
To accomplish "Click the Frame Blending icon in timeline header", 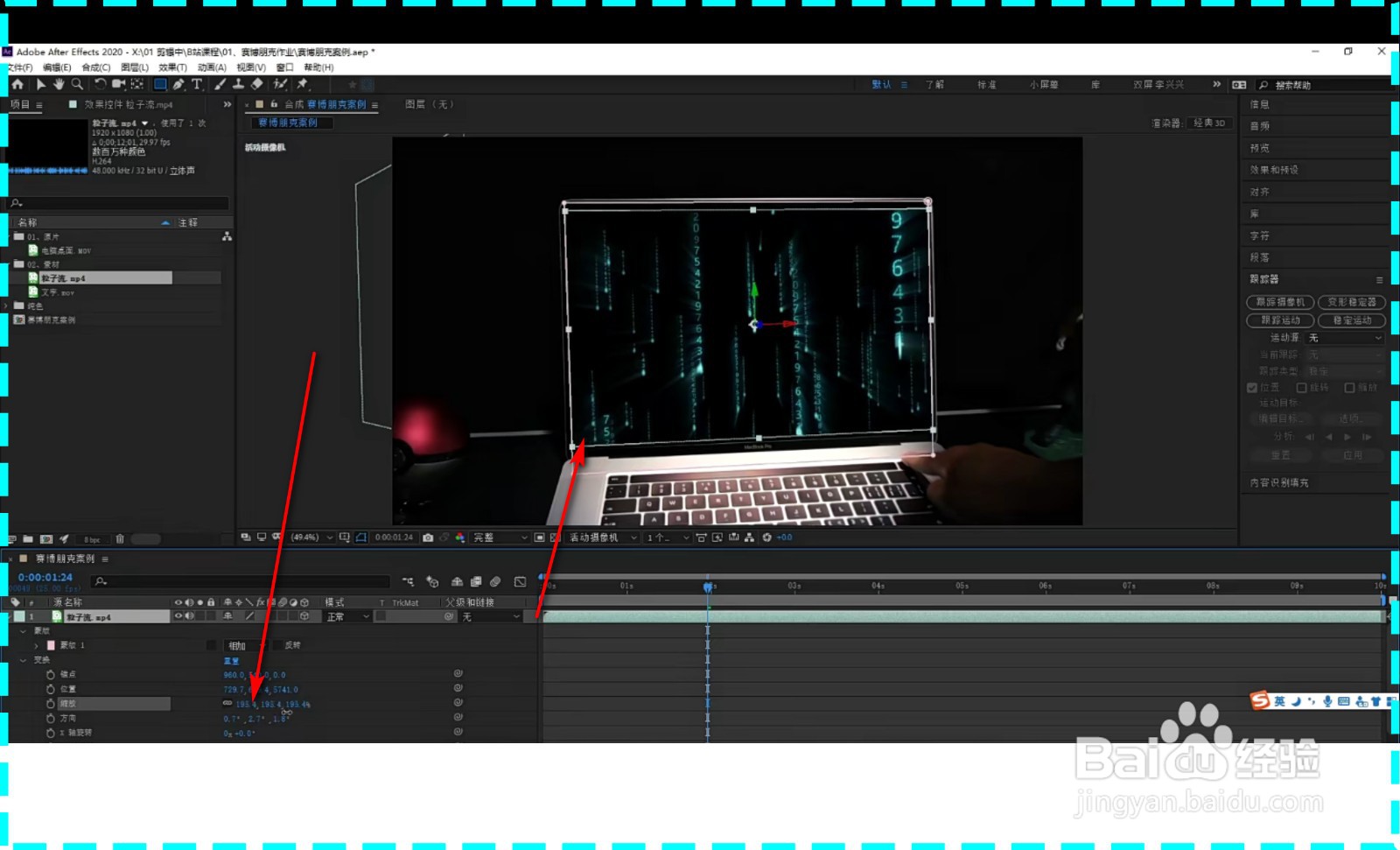I will [x=476, y=581].
